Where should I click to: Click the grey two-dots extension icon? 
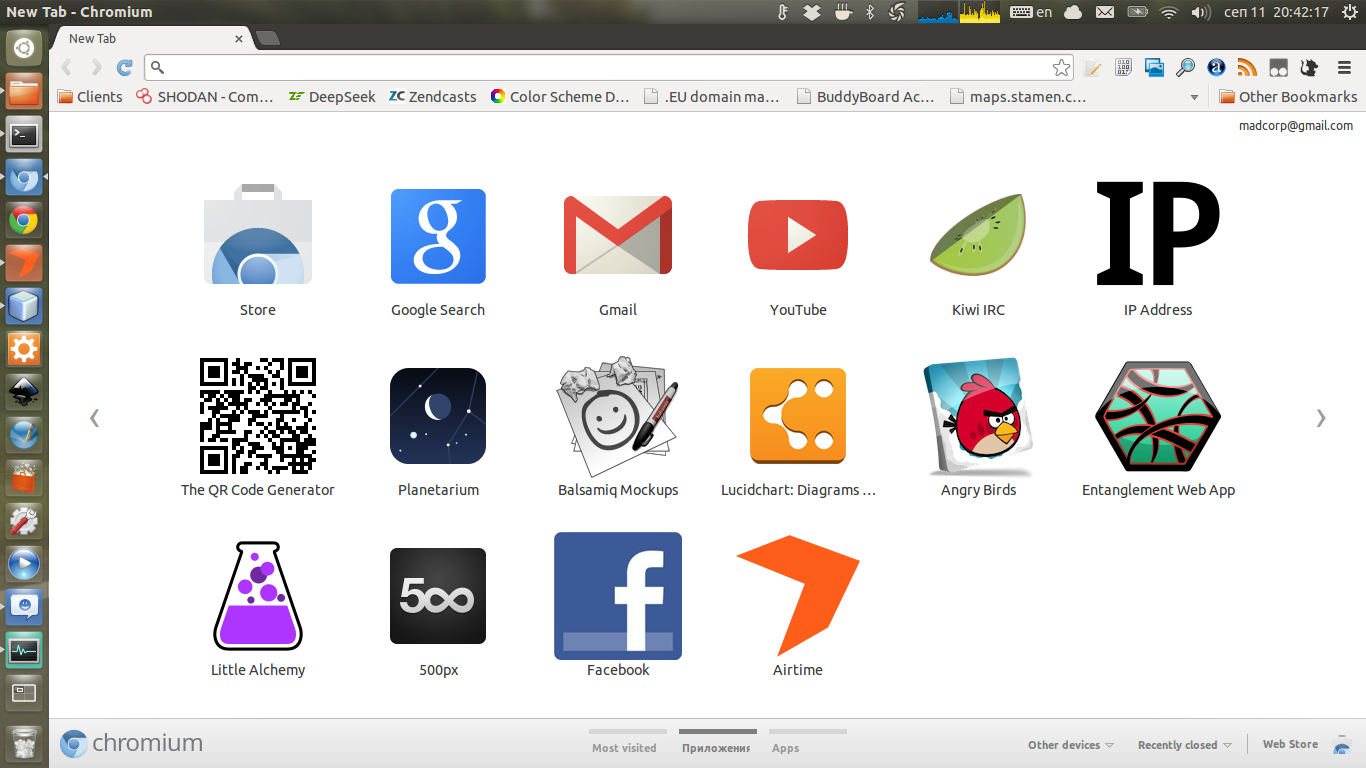(x=1278, y=68)
